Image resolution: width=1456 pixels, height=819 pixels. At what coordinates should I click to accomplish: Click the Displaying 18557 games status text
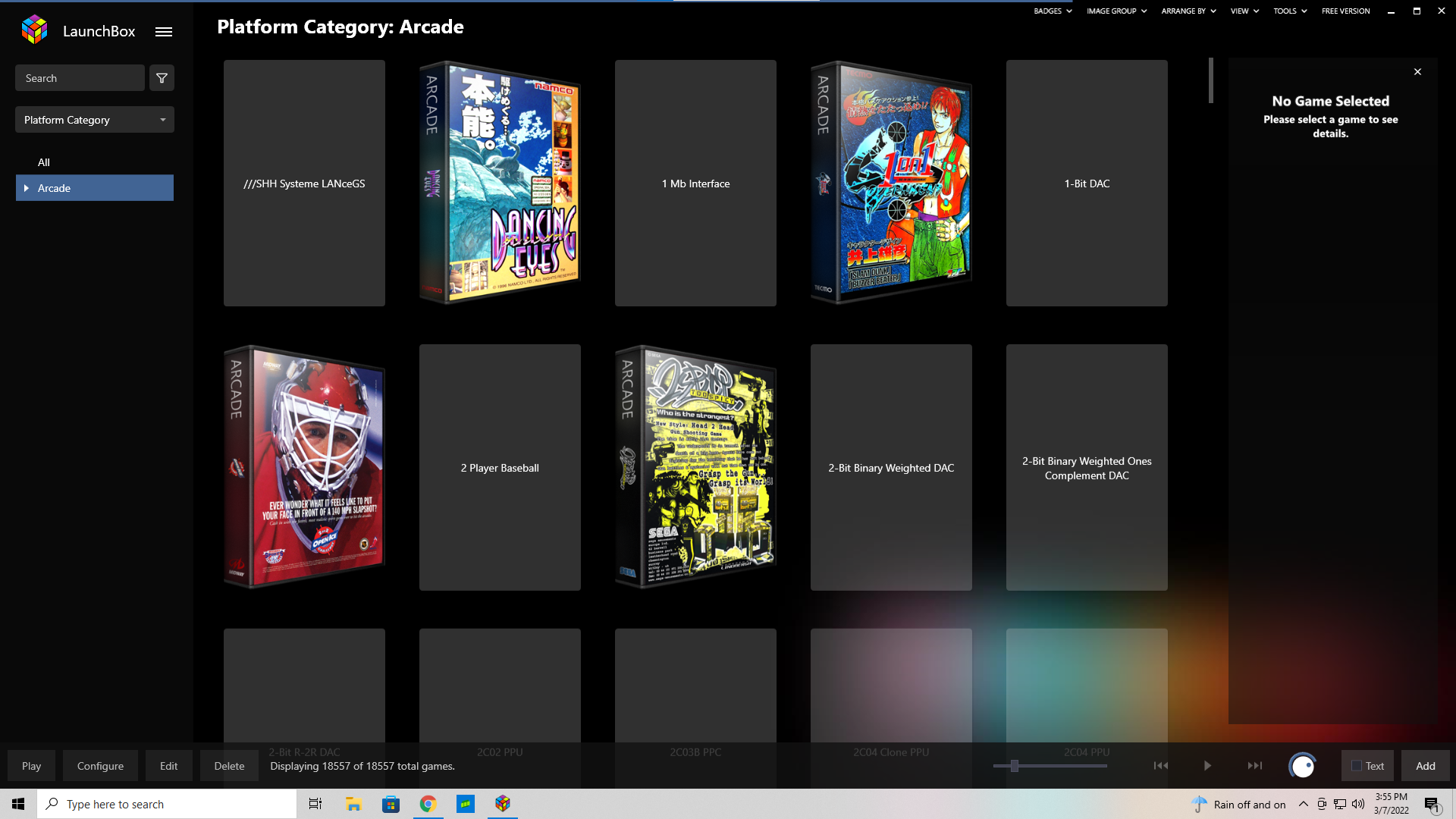coord(362,766)
